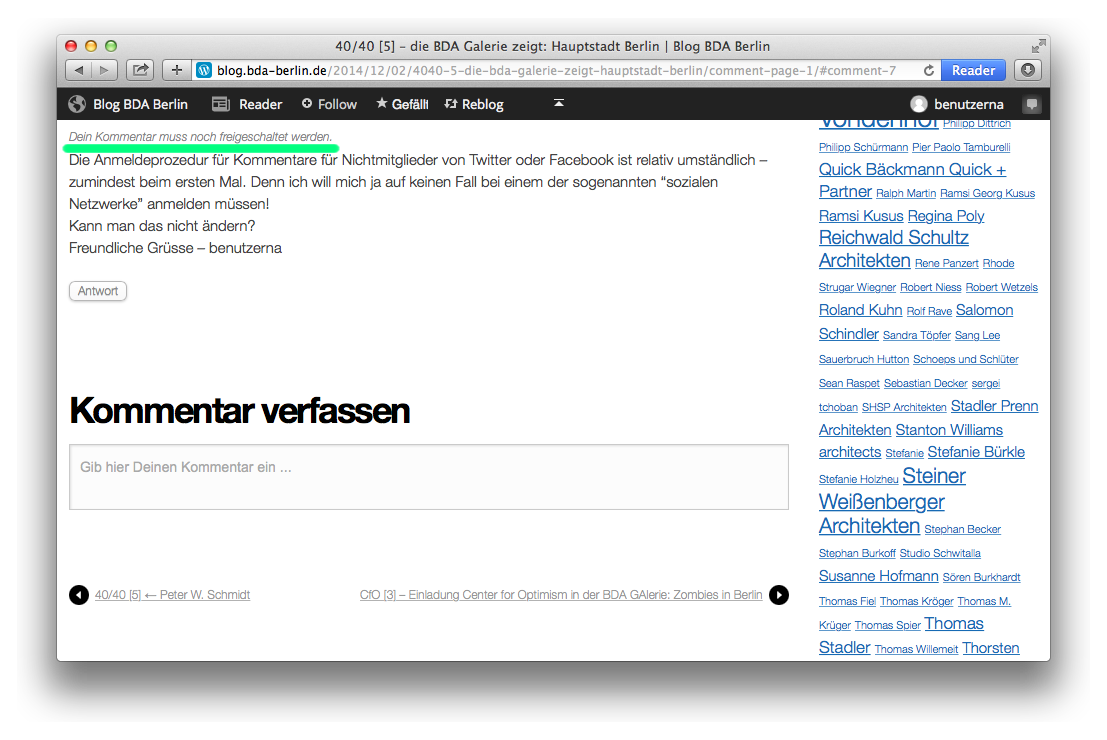Toggle the Gefällt star like button
This screenshot has width=1107, height=740.
pos(402,104)
